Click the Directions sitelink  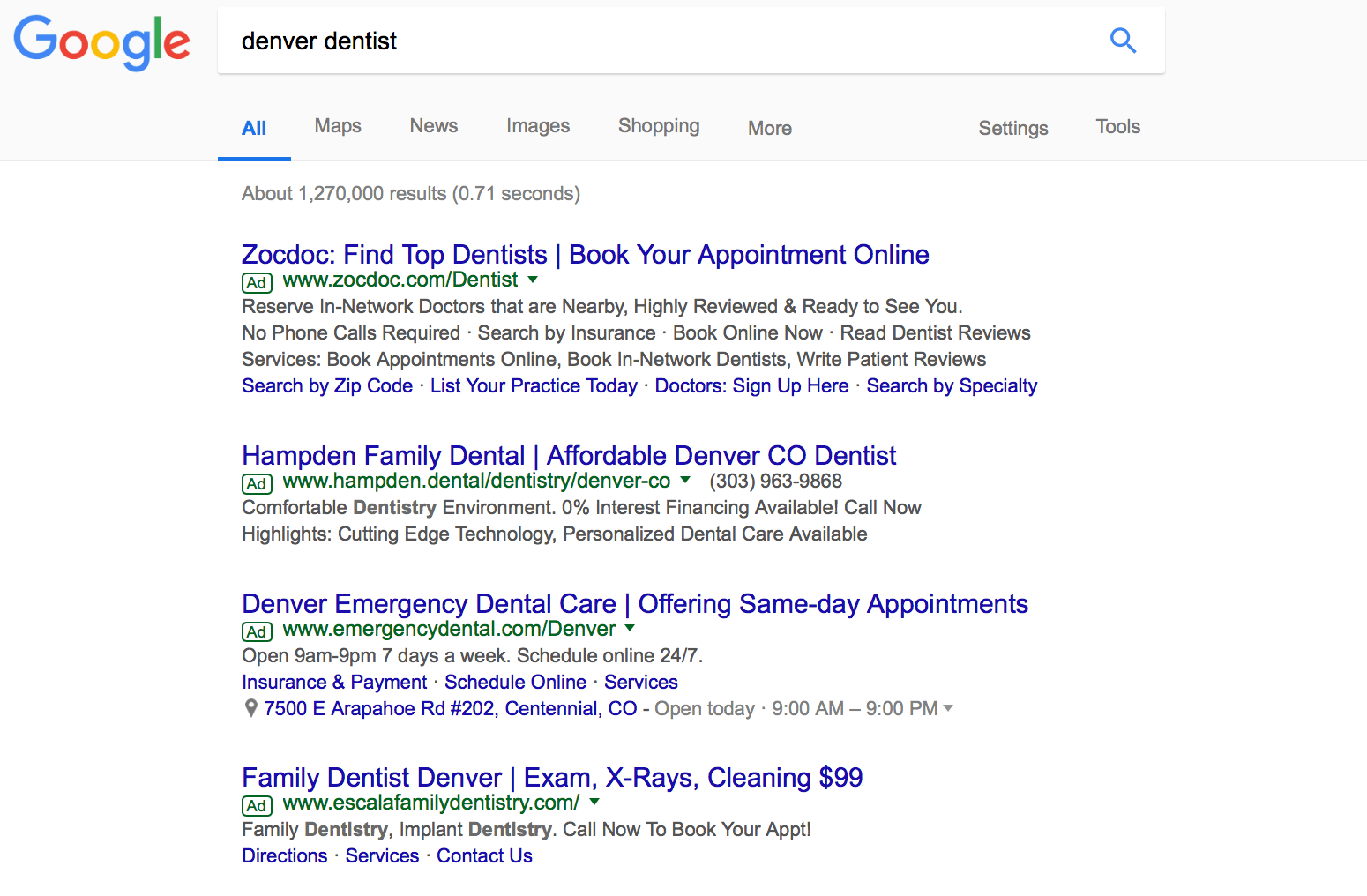285,856
